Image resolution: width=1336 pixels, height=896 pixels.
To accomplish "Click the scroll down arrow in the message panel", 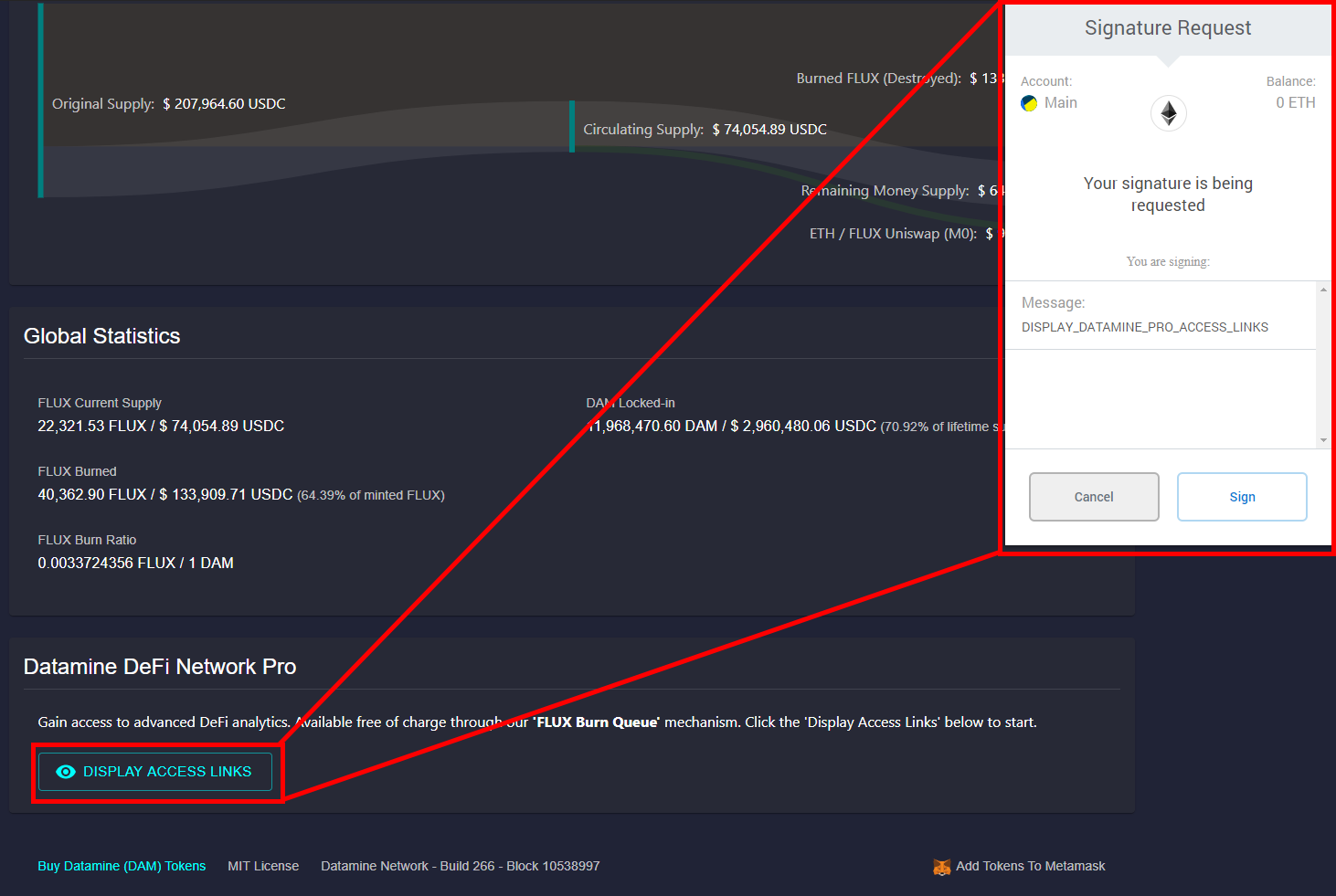I will 1323,440.
